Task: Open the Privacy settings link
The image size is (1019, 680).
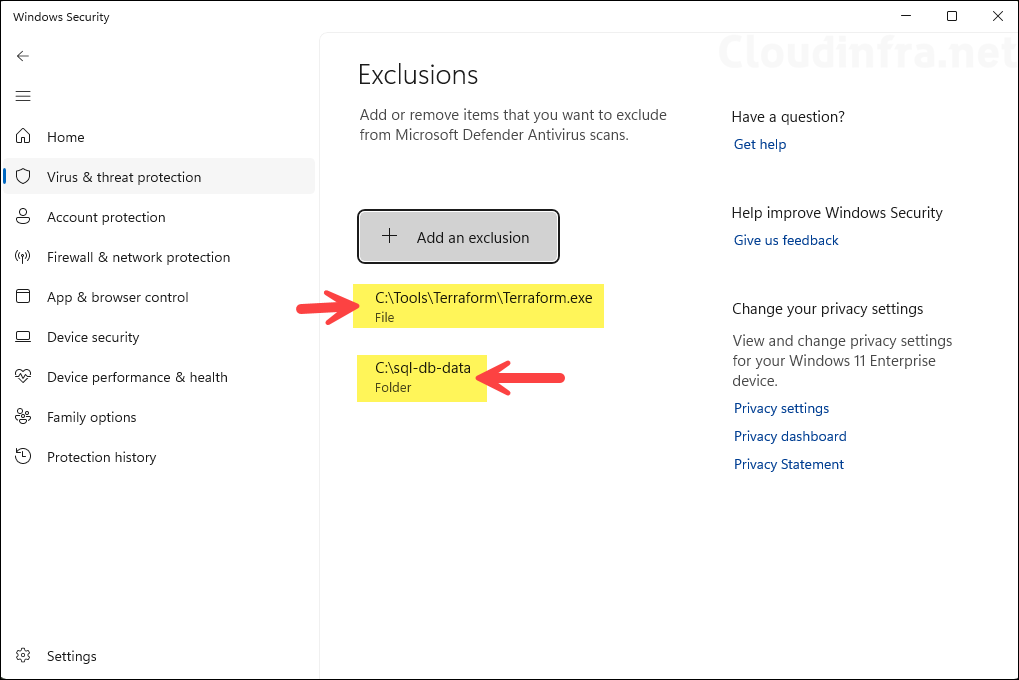Action: pos(781,408)
